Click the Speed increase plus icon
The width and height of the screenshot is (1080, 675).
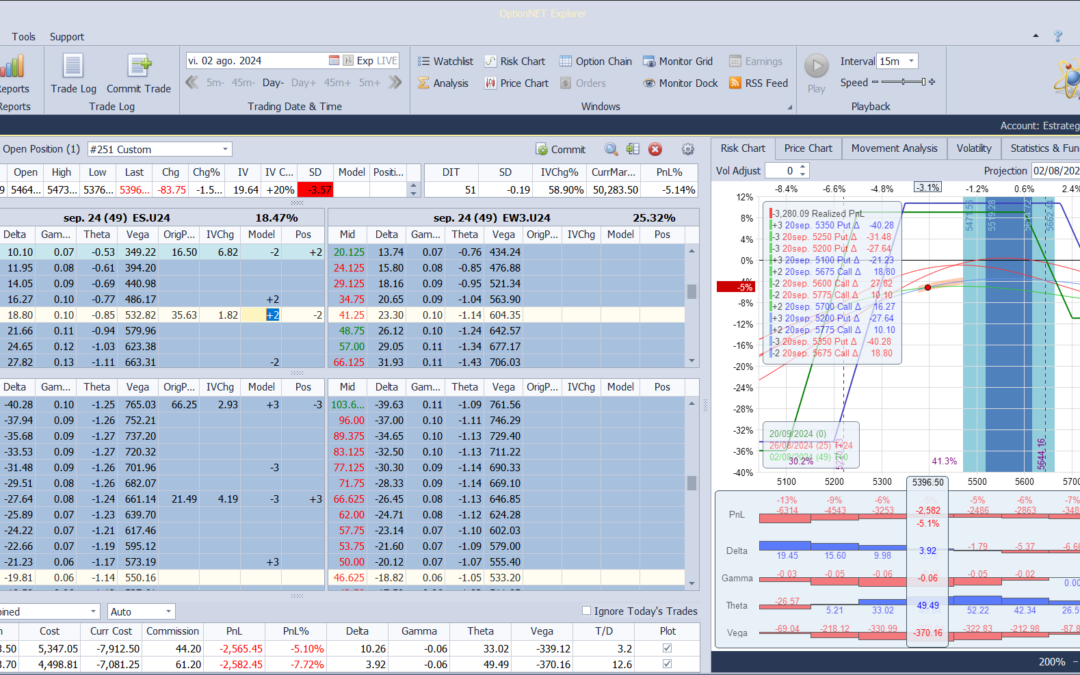(x=932, y=82)
